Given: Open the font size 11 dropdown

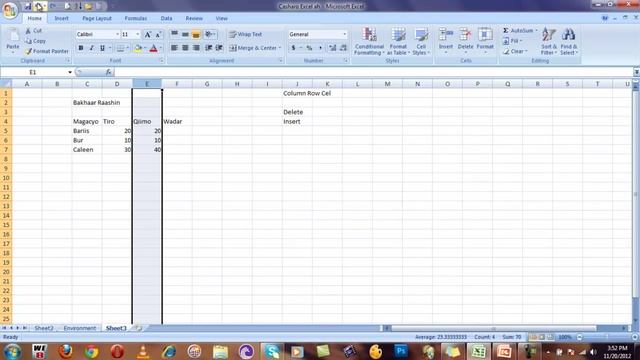Looking at the screenshot, I should (138, 34).
